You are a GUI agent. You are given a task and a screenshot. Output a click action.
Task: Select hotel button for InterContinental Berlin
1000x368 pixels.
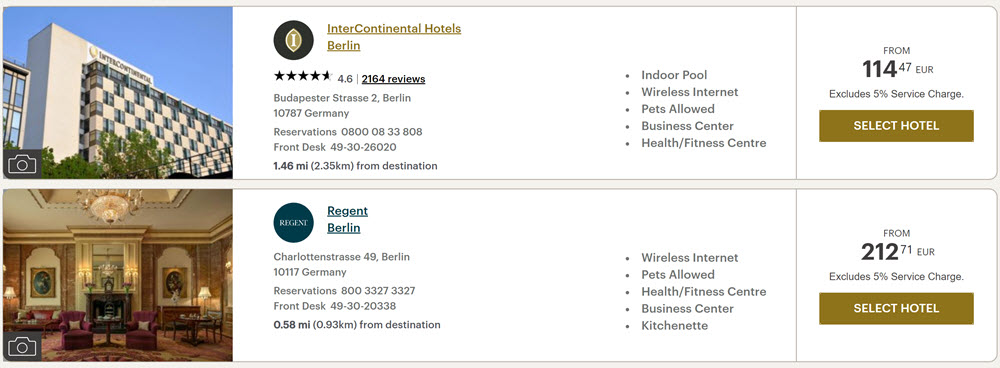point(896,126)
